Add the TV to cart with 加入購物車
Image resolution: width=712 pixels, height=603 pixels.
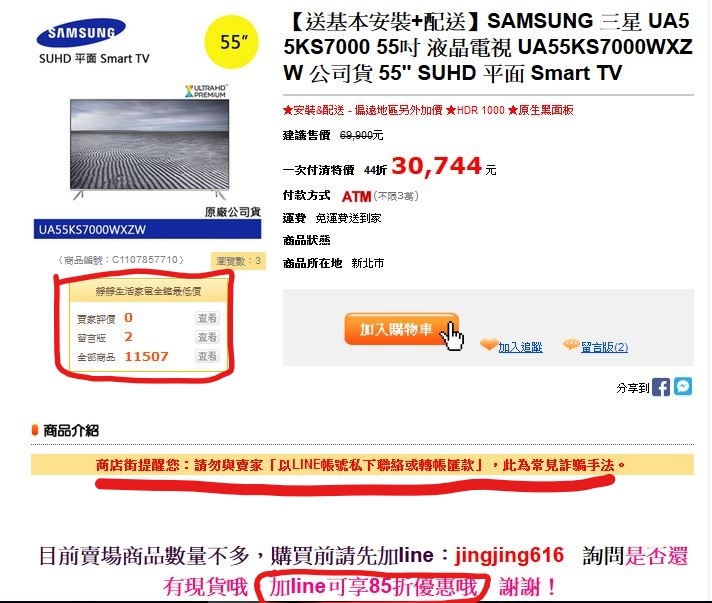401,329
